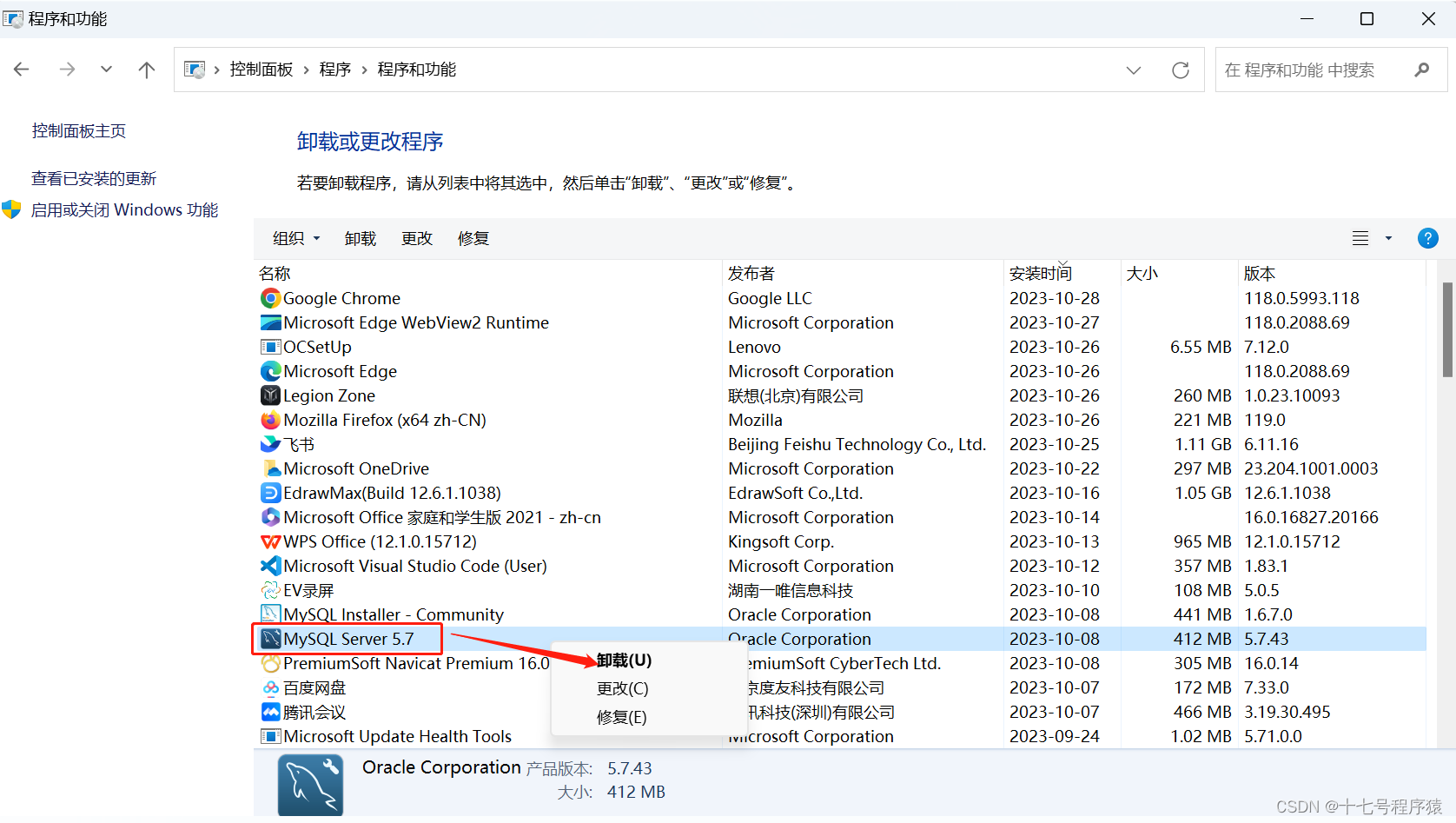Click the 在程序和功能中搜索 search box

click(x=1331, y=70)
